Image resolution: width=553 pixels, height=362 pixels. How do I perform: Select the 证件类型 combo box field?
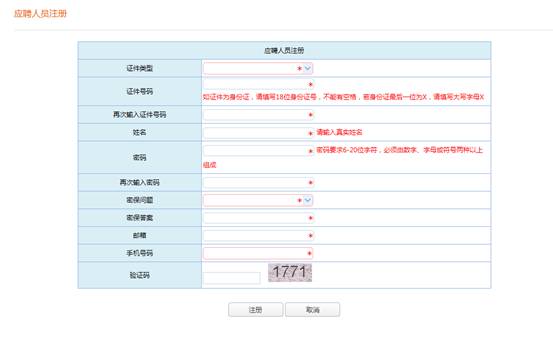pos(258,68)
